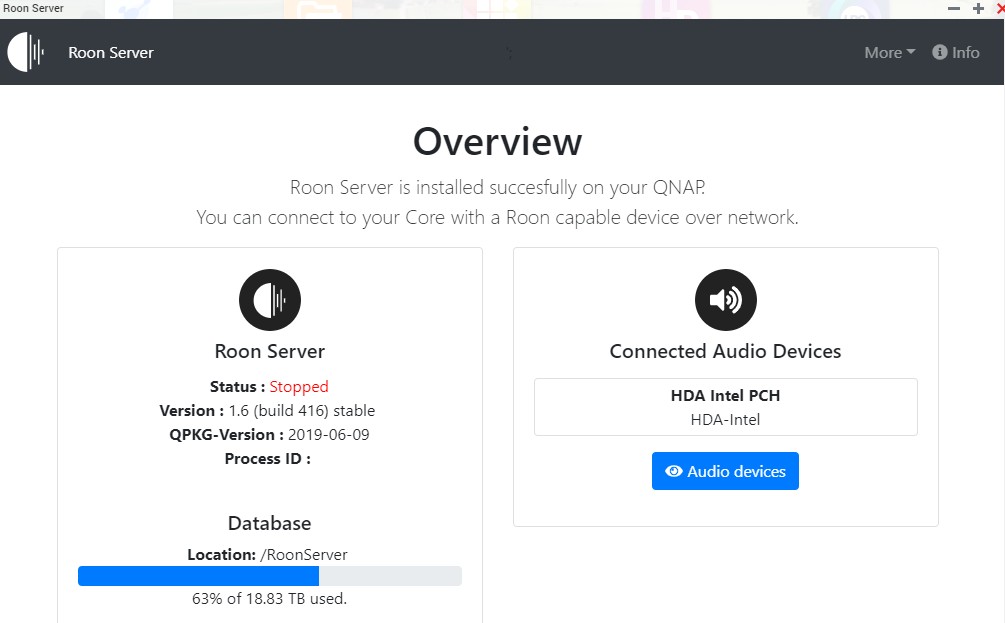This screenshot has width=1005, height=623.
Task: Open the More dropdown menu
Action: pyautogui.click(x=890, y=53)
